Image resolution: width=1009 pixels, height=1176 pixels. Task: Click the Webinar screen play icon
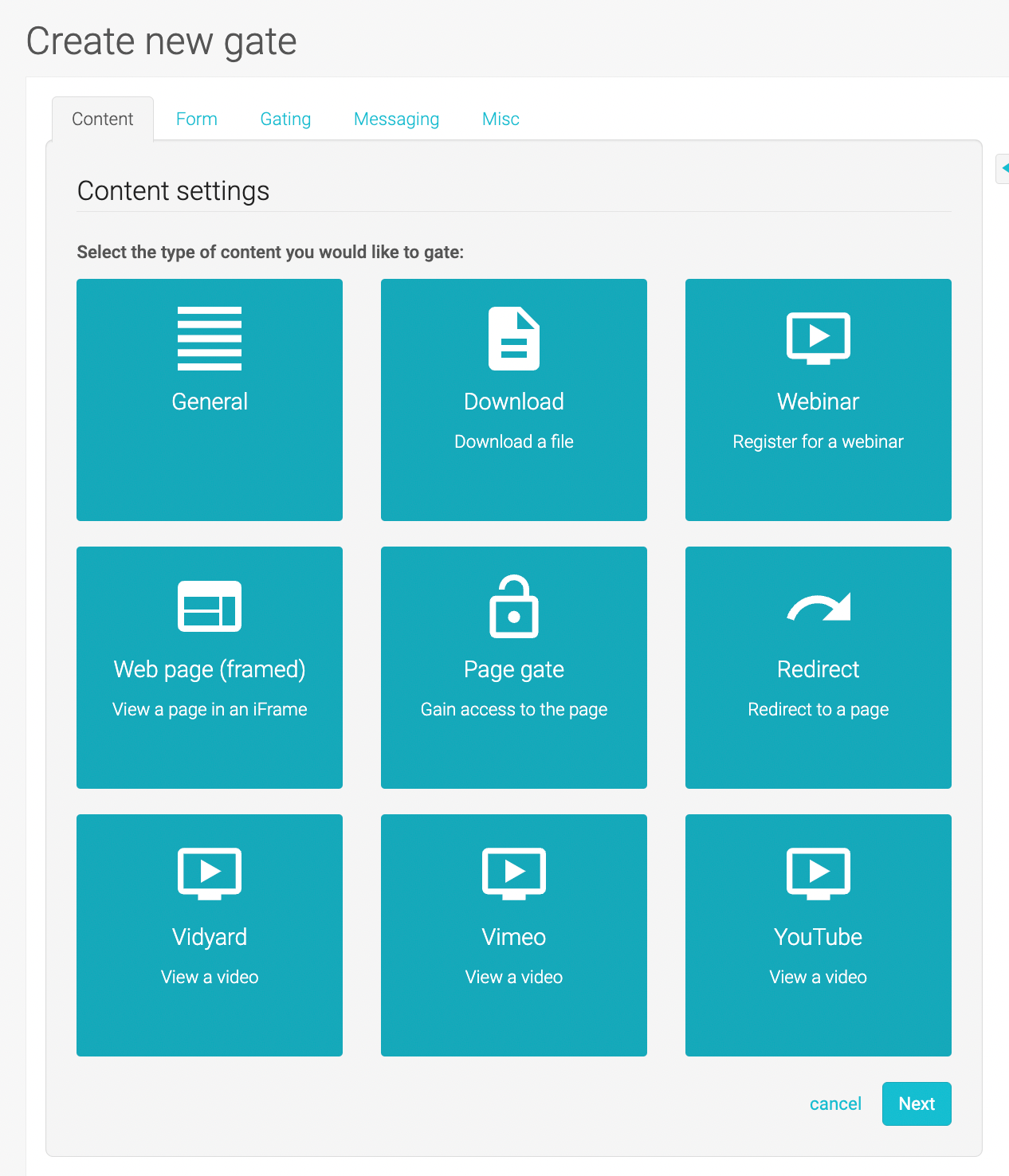[819, 339]
